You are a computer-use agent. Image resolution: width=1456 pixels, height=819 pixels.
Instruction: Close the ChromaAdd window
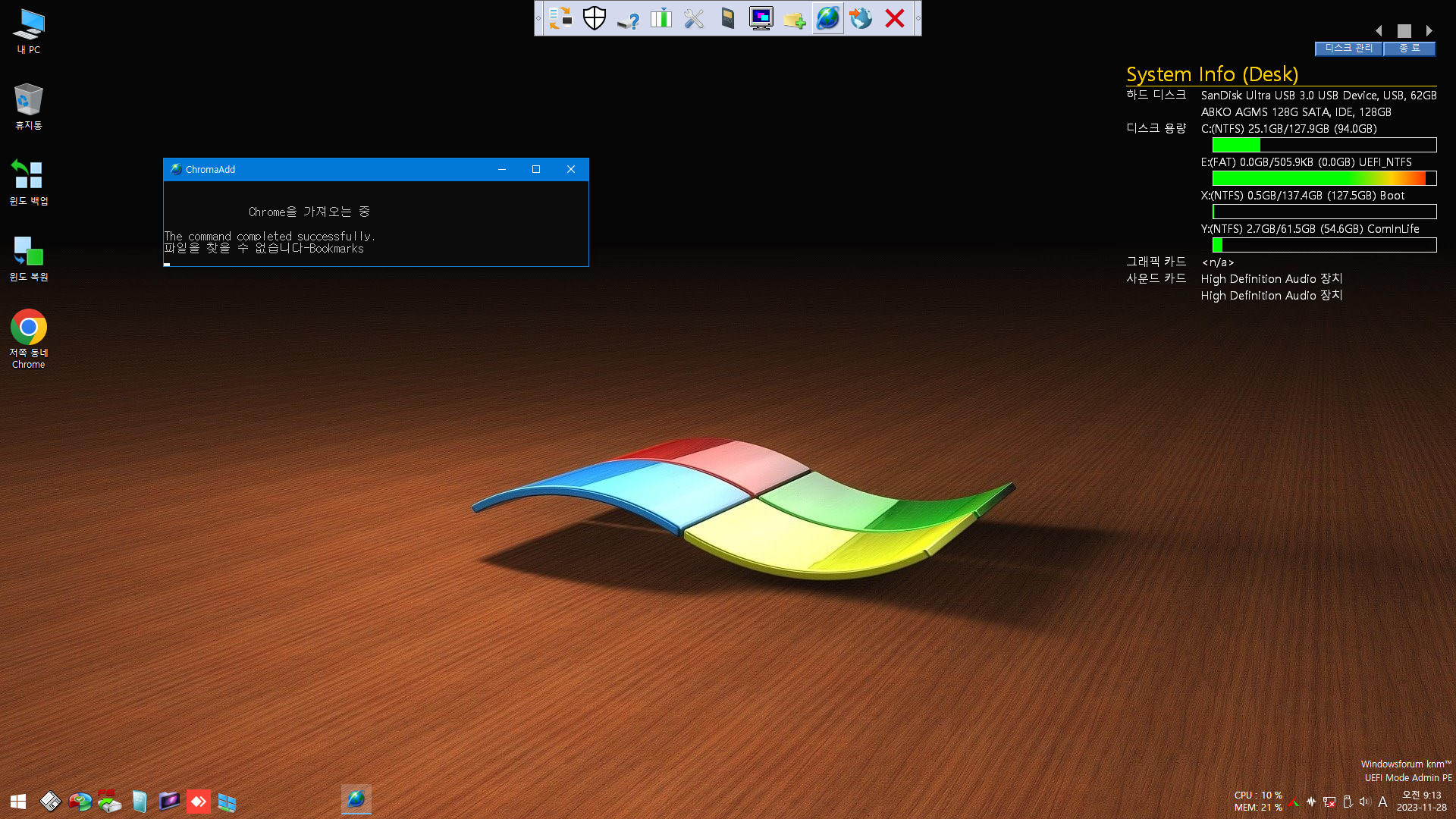click(571, 169)
